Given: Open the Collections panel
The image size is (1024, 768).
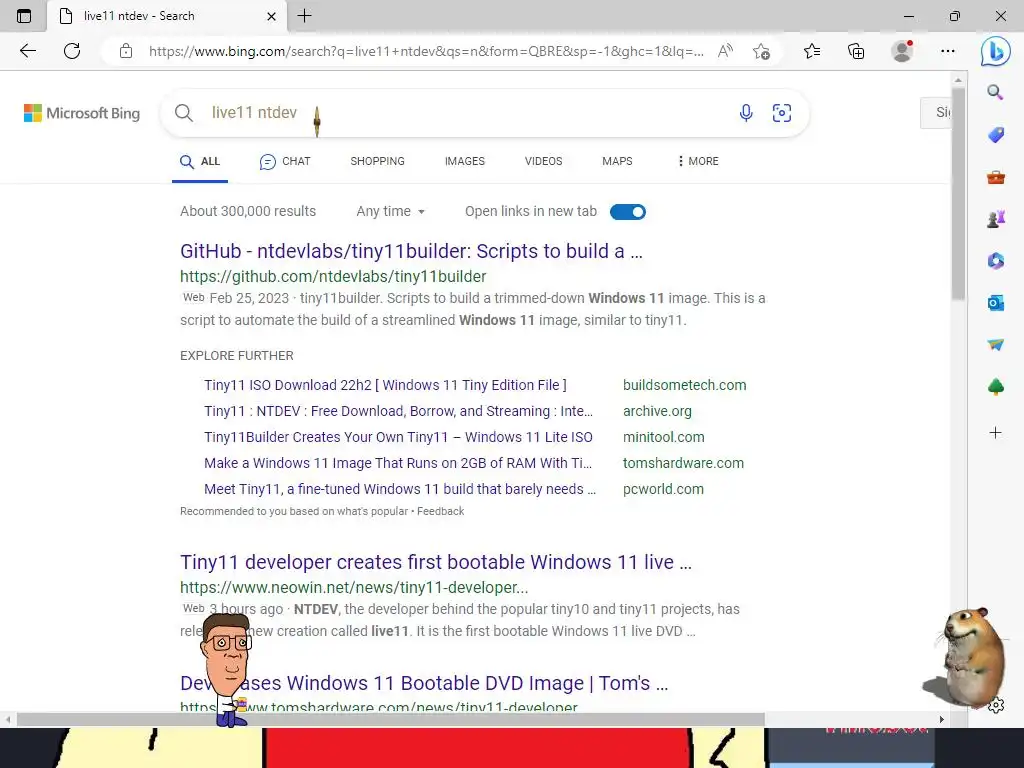Looking at the screenshot, I should point(856,51).
